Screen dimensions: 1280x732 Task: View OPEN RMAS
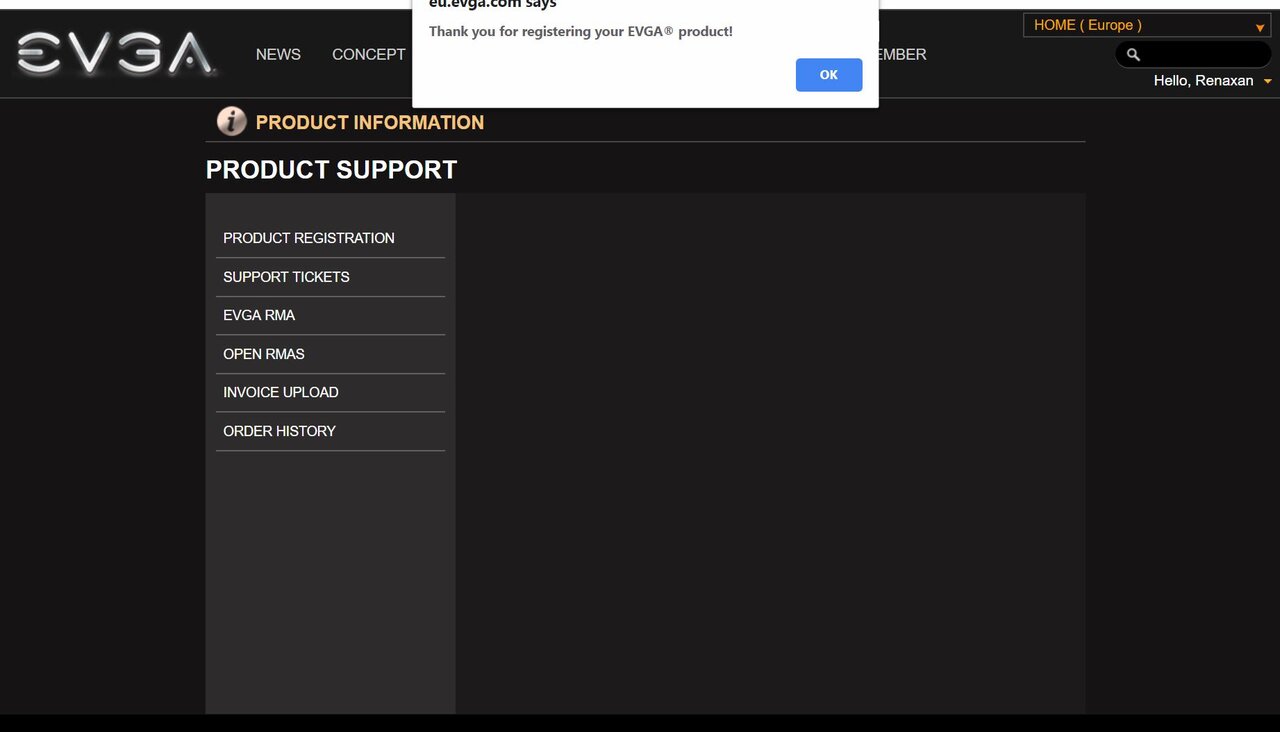pyautogui.click(x=330, y=354)
